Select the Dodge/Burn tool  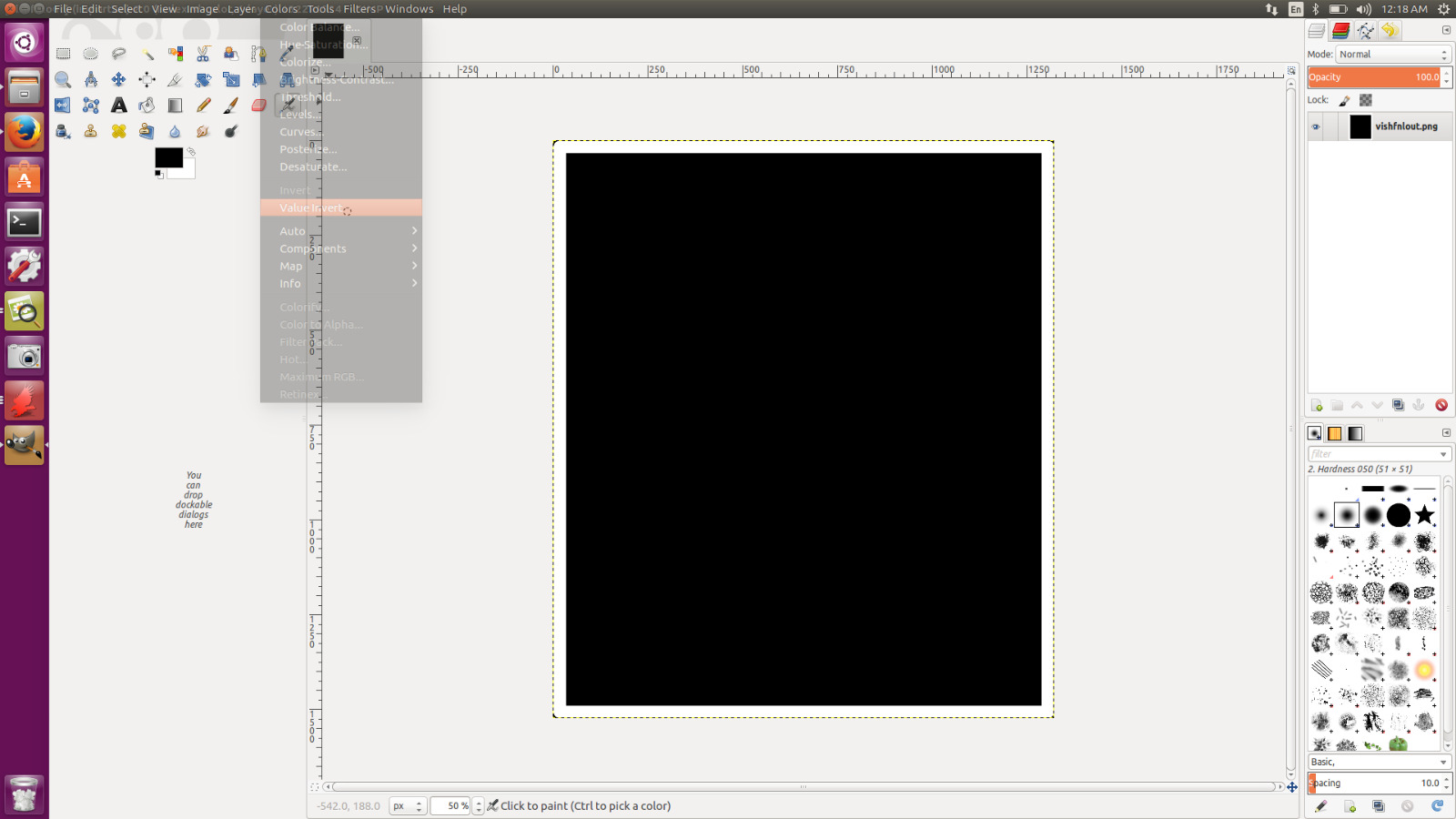tap(232, 132)
